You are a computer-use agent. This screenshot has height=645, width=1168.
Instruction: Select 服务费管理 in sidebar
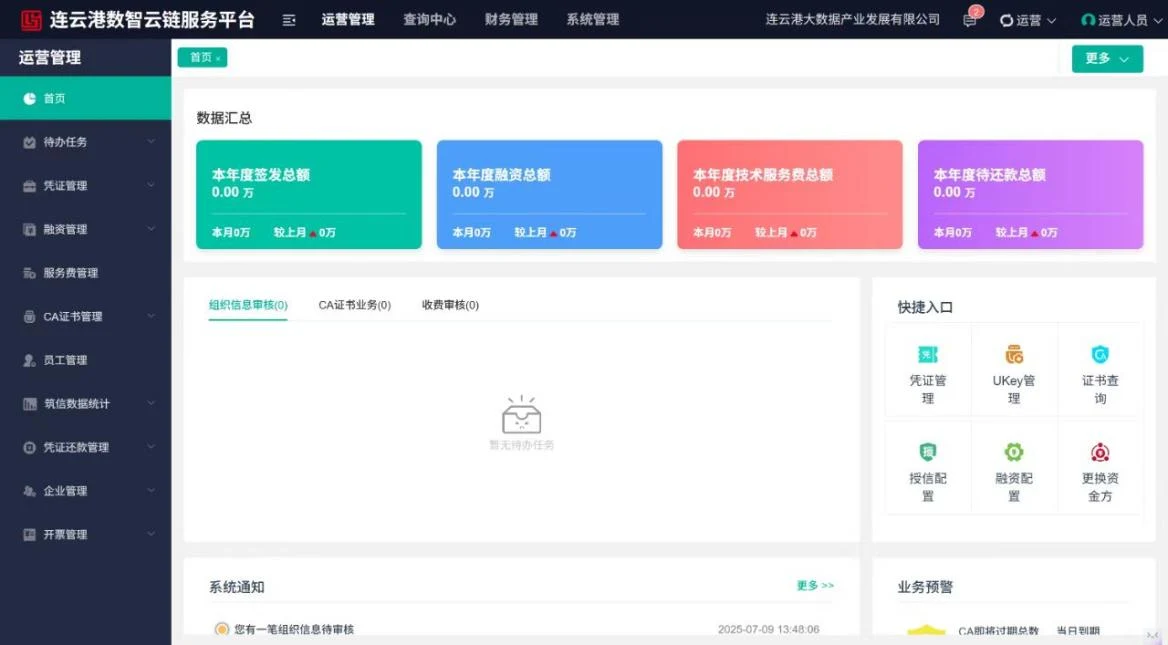[x=86, y=273]
